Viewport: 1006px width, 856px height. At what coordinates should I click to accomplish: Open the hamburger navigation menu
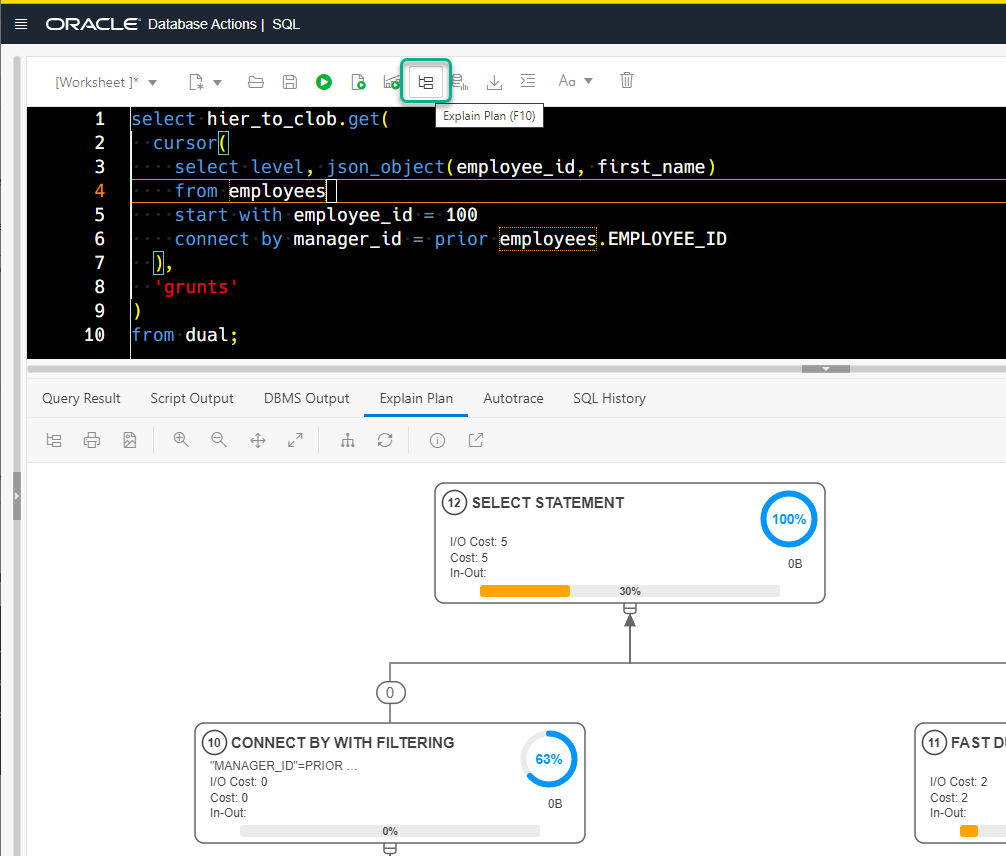21,24
